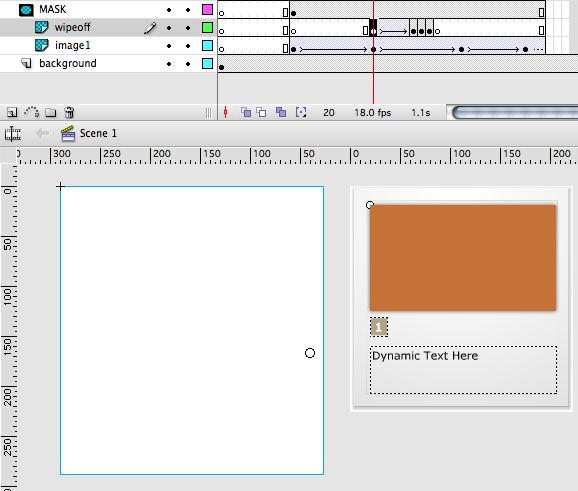
Task: Click the Center Frame icon
Action: 226,112
